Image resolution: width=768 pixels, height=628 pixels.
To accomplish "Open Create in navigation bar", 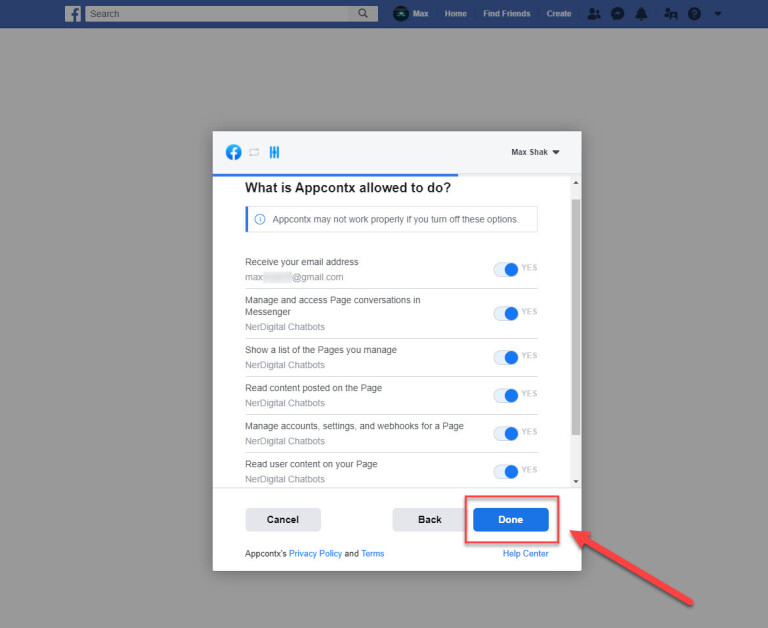I will coord(559,14).
